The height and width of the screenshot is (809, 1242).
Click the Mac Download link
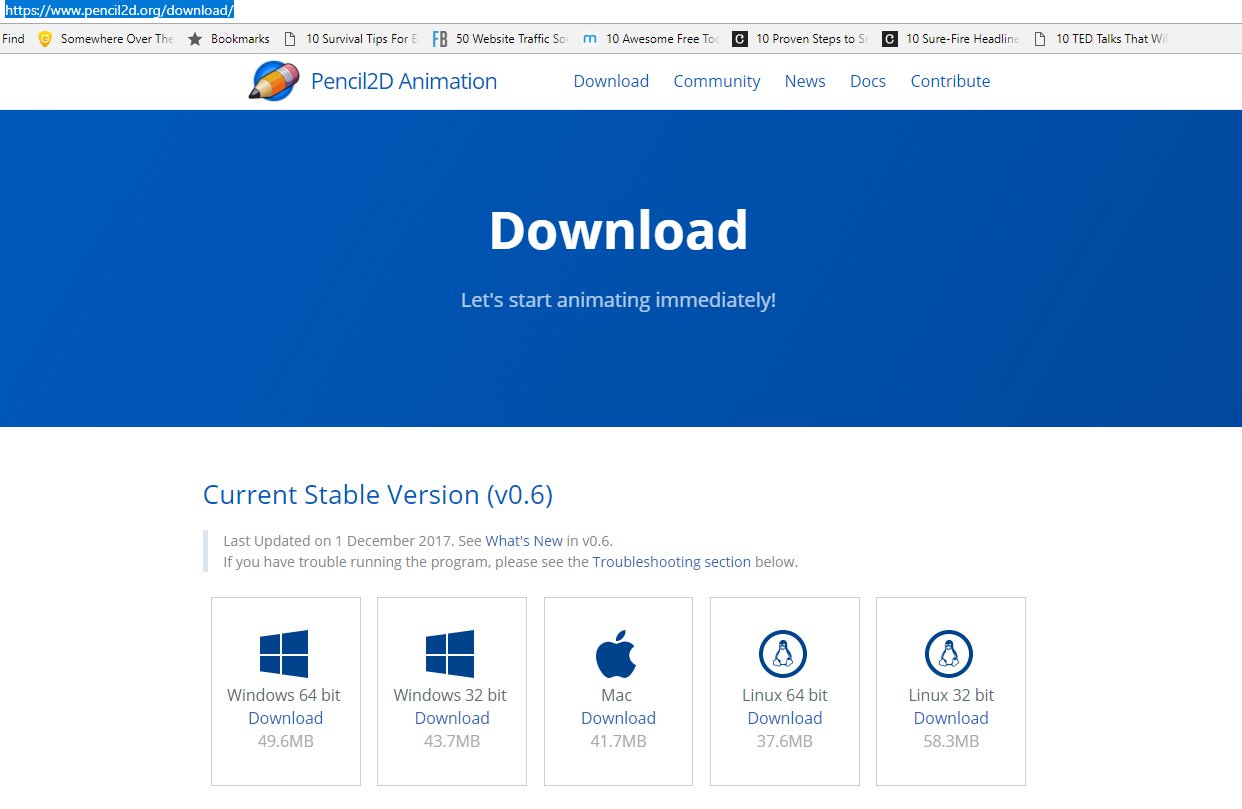point(618,718)
